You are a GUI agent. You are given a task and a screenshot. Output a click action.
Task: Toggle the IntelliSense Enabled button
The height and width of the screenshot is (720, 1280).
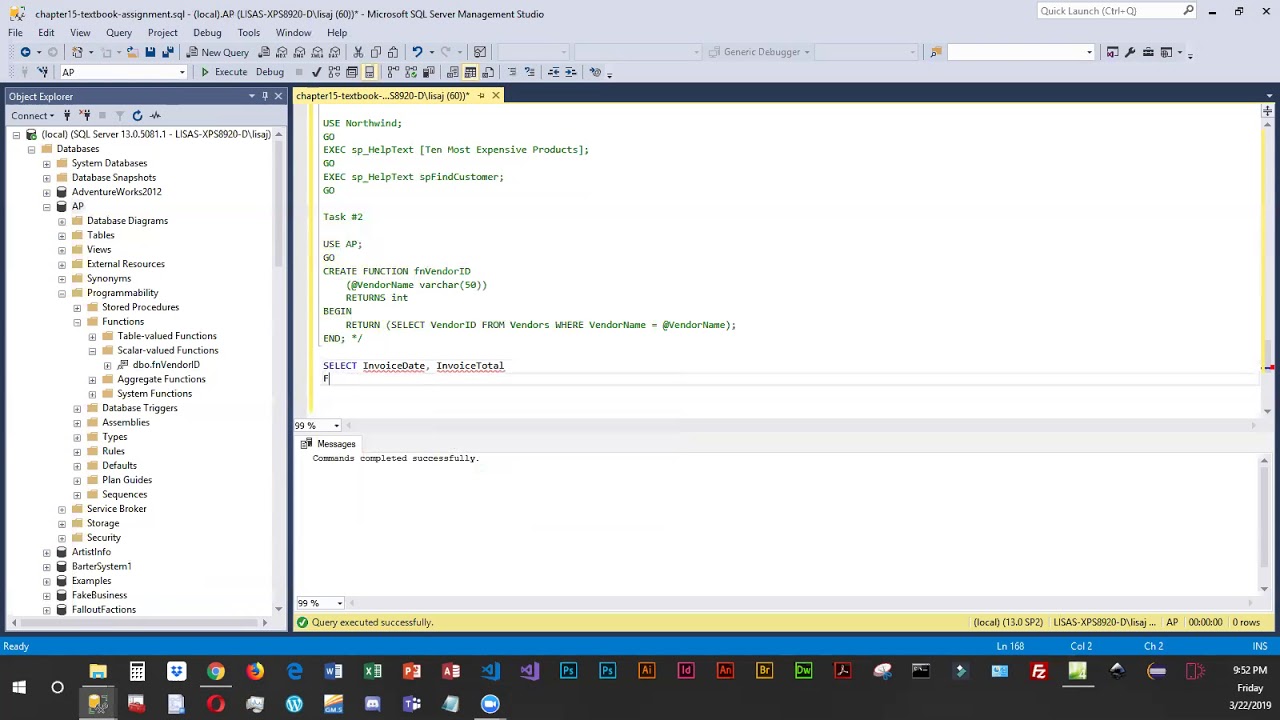coord(369,72)
